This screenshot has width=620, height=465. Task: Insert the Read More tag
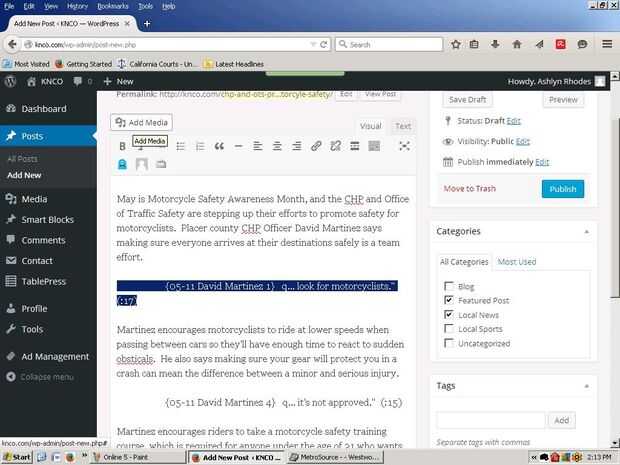click(x=355, y=146)
